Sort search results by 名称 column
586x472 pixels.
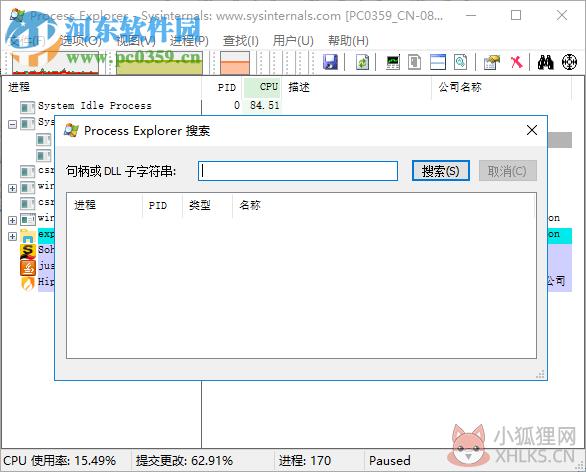[x=384, y=205]
